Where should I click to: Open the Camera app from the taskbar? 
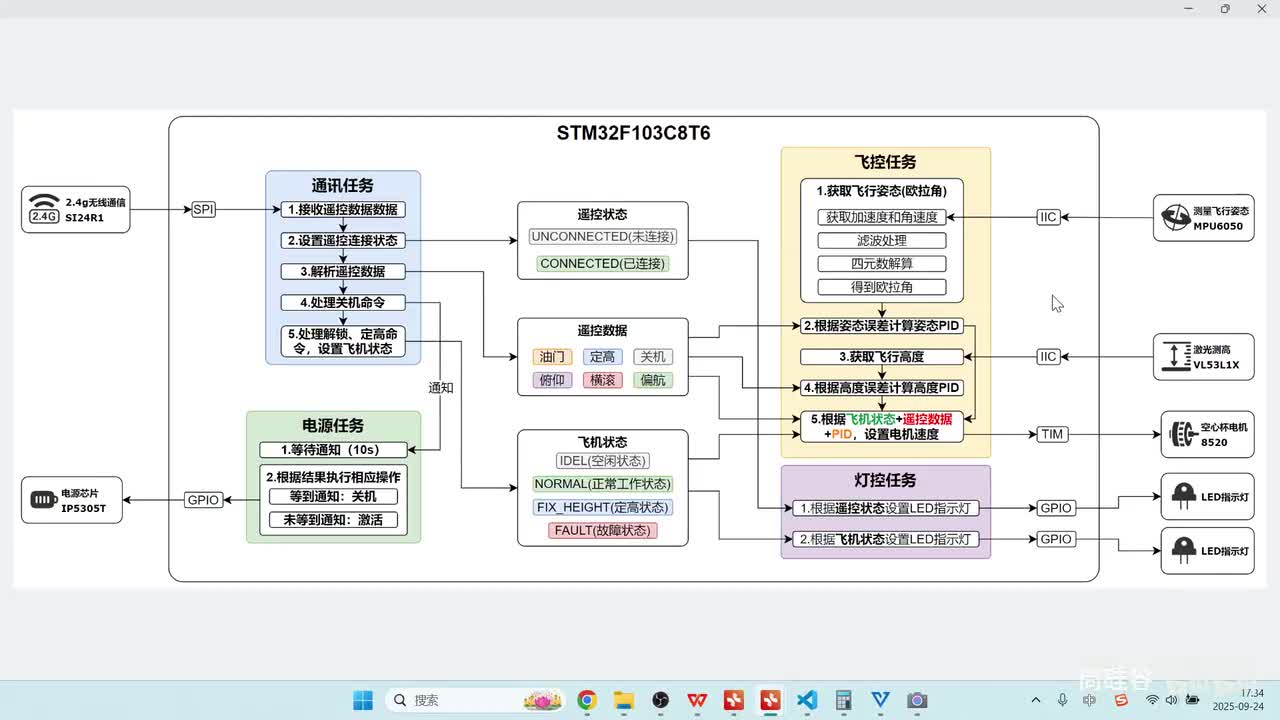(917, 700)
